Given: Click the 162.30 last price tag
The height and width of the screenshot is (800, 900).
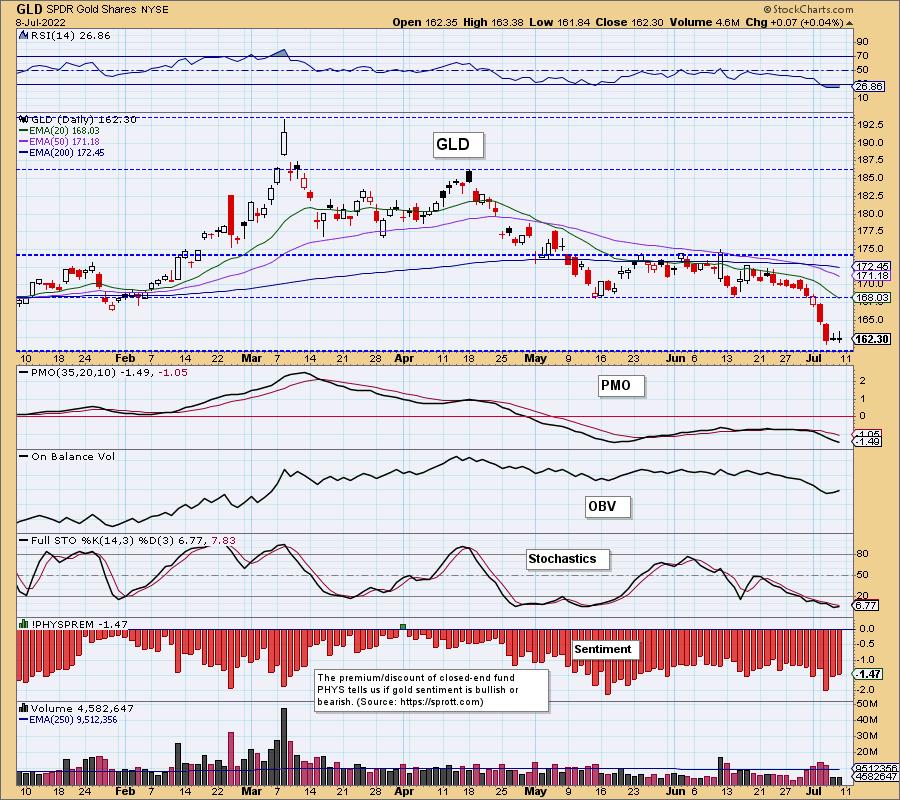Looking at the screenshot, I should coord(872,339).
